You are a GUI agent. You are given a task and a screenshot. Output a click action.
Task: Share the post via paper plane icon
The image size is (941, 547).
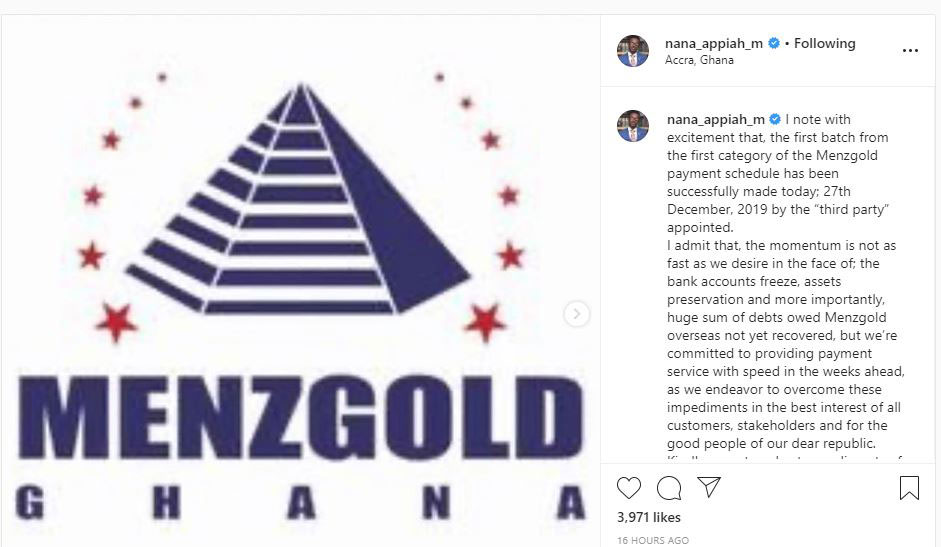[709, 487]
